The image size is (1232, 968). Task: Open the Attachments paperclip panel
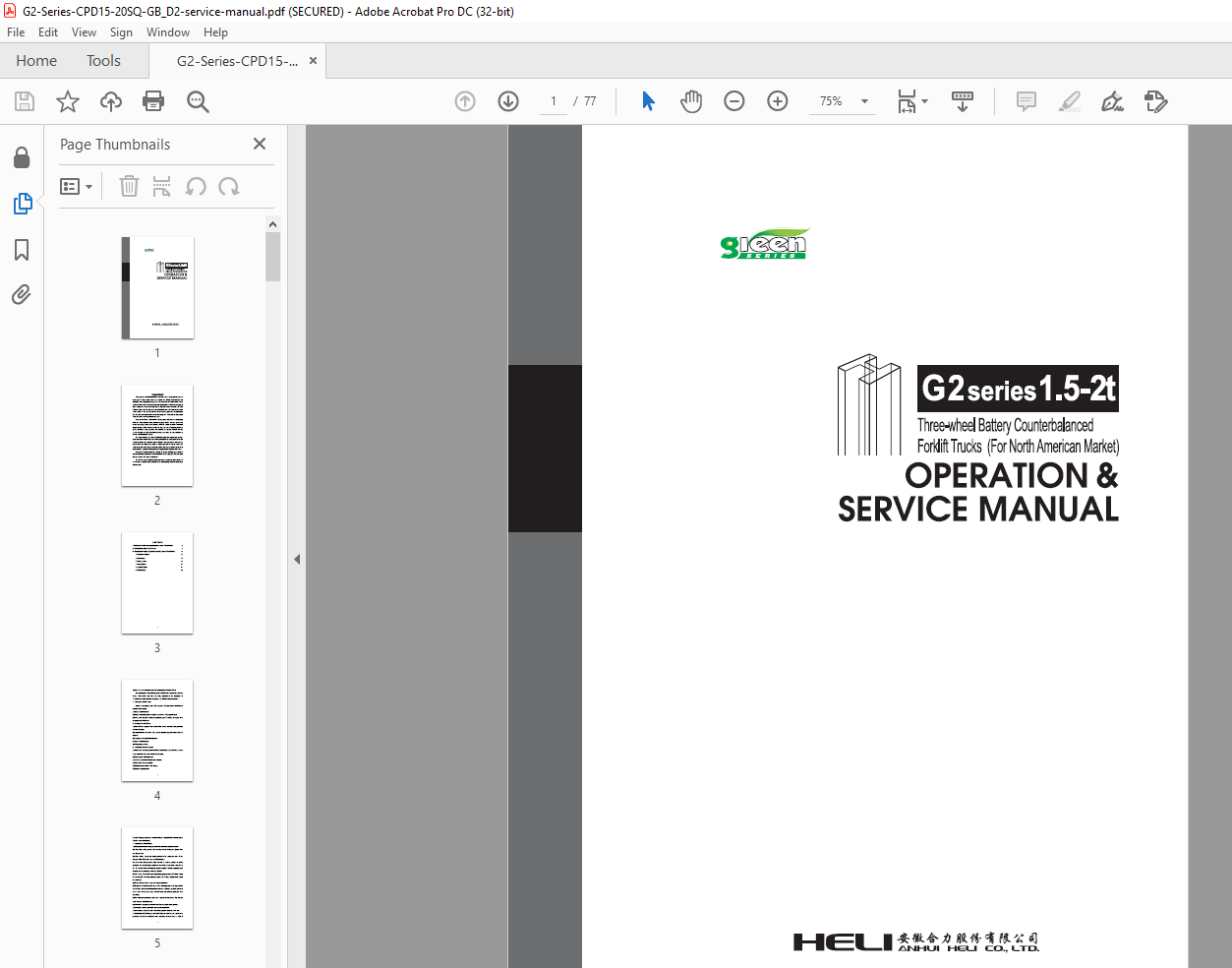coord(22,295)
